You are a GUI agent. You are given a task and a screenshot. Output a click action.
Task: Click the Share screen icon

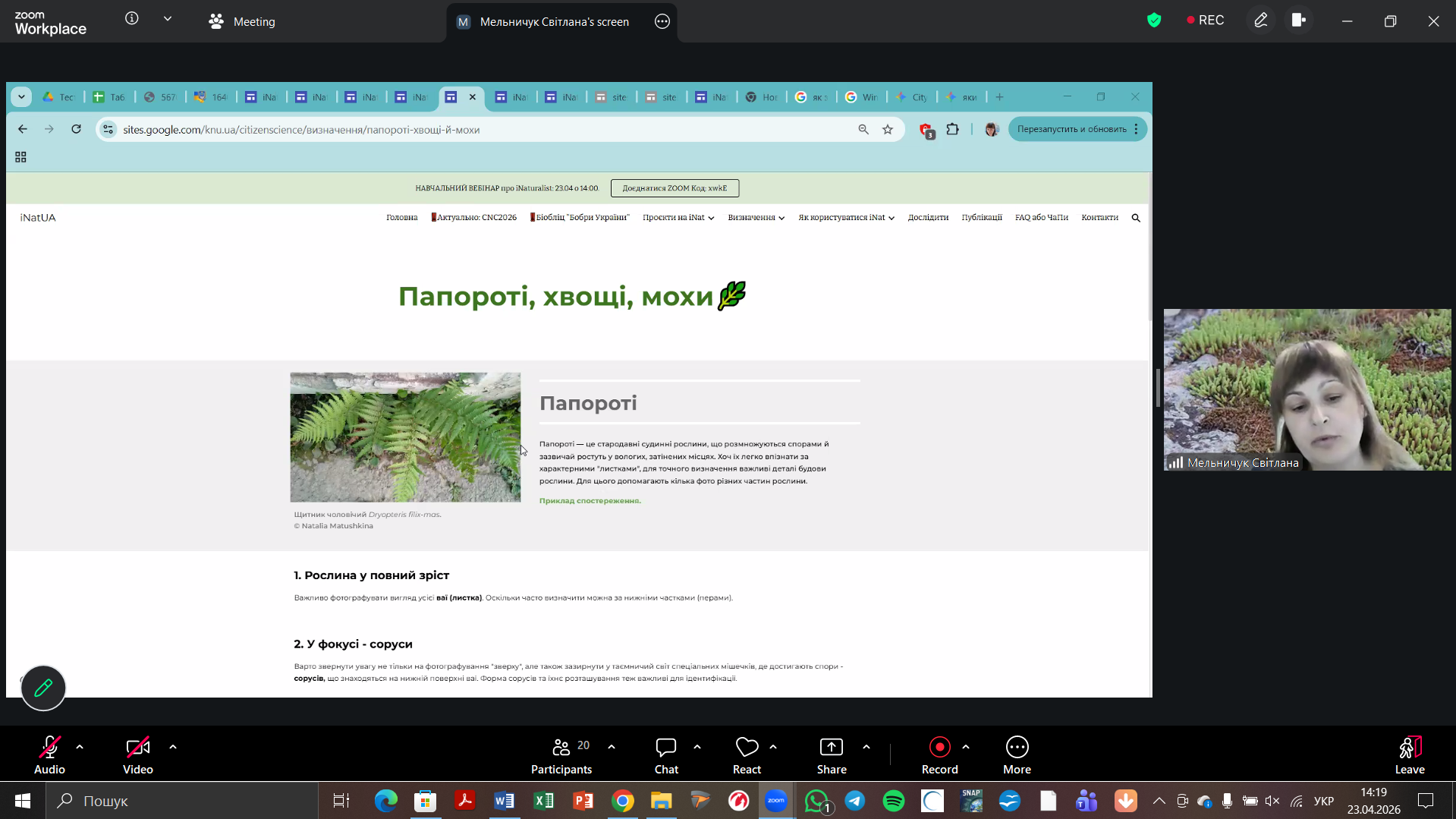831,748
